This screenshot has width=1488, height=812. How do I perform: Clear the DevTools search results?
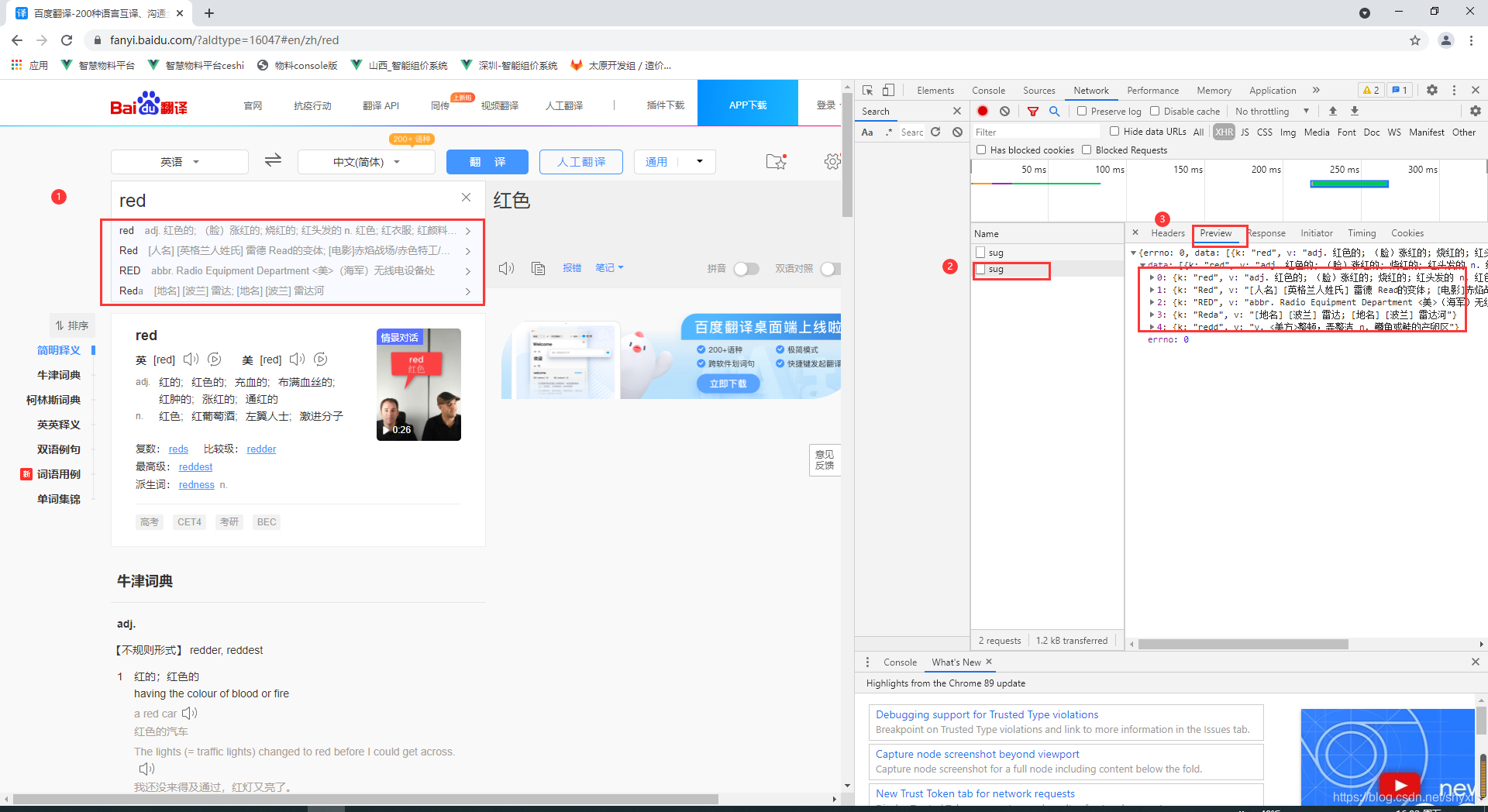pyautogui.click(x=957, y=132)
